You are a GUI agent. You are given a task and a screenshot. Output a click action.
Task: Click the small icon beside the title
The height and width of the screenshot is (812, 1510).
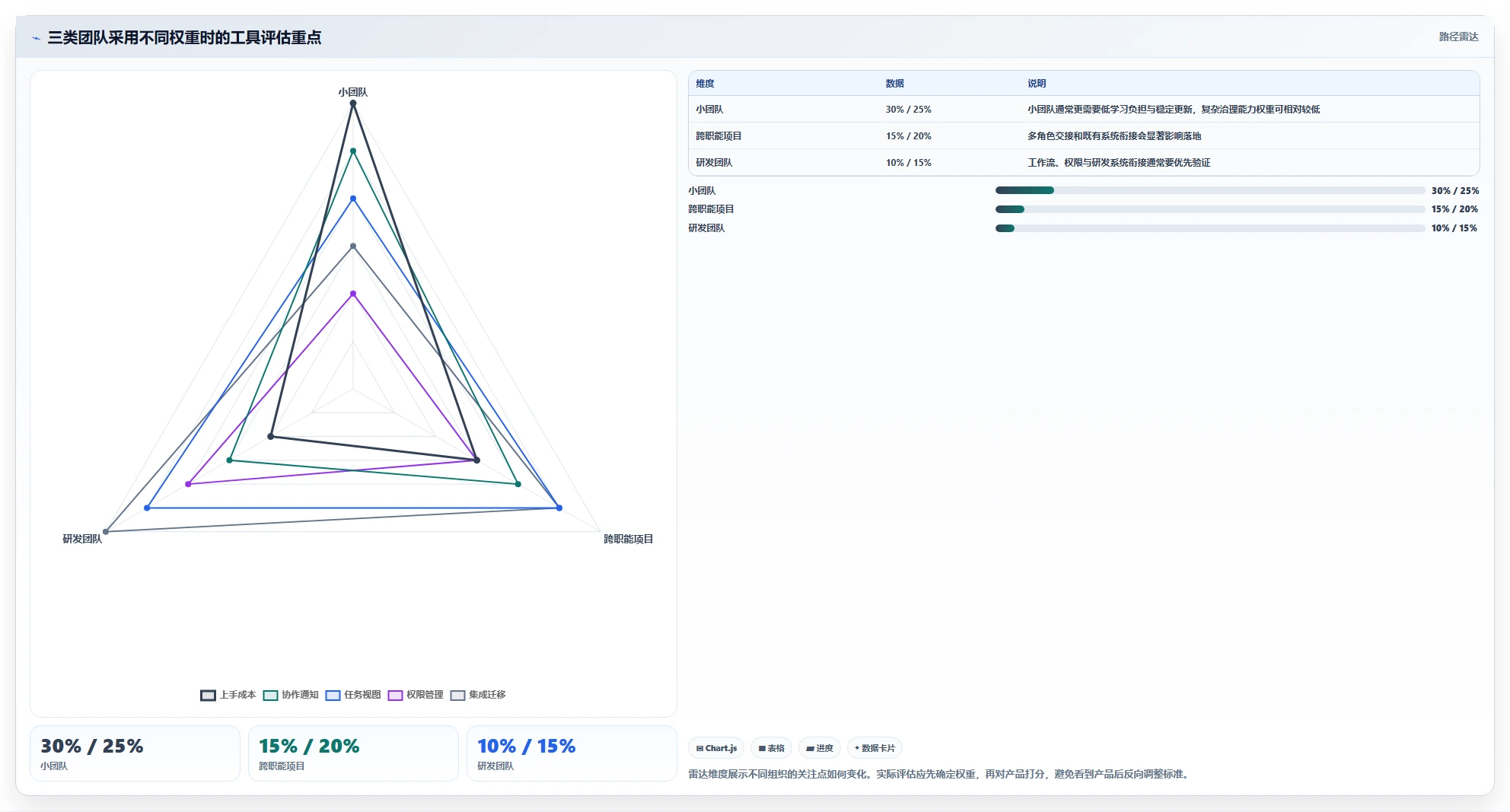(36, 38)
